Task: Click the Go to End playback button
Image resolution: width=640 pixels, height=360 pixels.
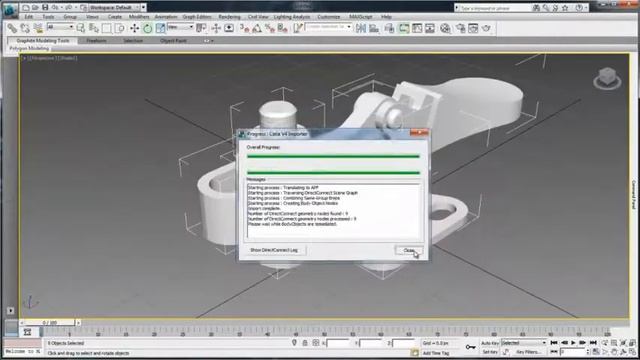Action: pyautogui.click(x=593, y=343)
